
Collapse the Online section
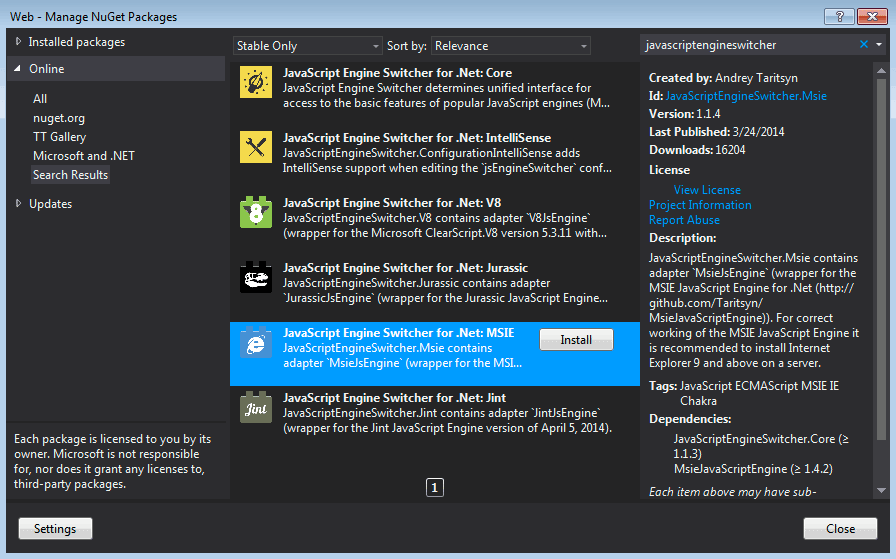(18, 69)
